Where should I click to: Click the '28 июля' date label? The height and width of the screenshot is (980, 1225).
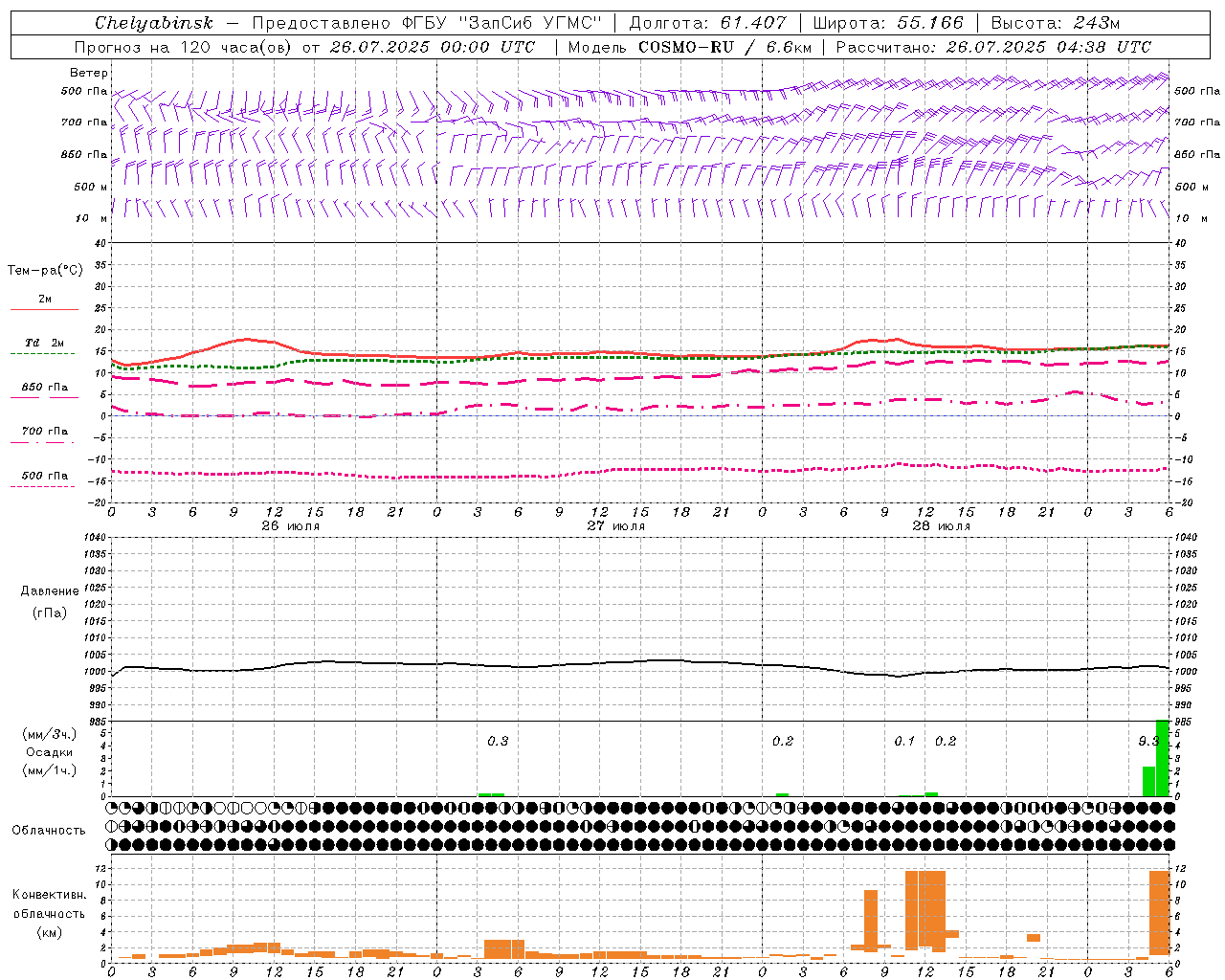click(x=941, y=525)
